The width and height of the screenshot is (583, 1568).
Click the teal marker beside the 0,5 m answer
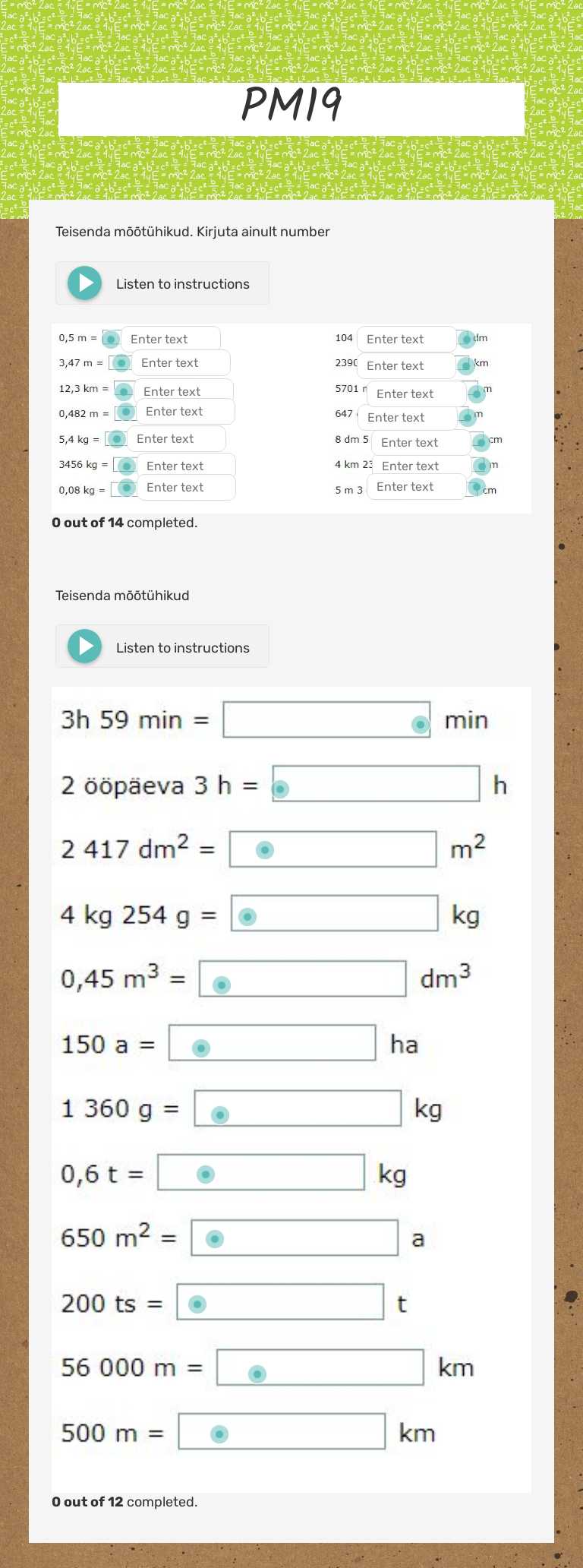tap(112, 337)
